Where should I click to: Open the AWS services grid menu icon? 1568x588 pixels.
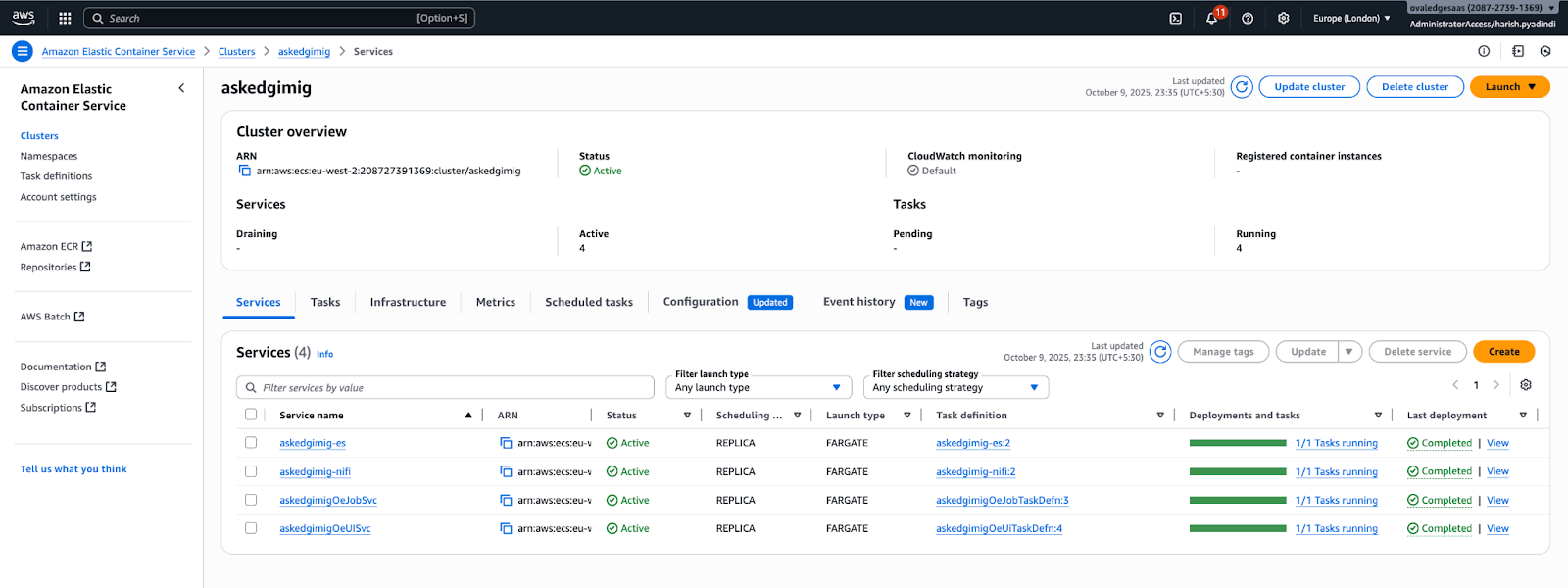click(65, 18)
